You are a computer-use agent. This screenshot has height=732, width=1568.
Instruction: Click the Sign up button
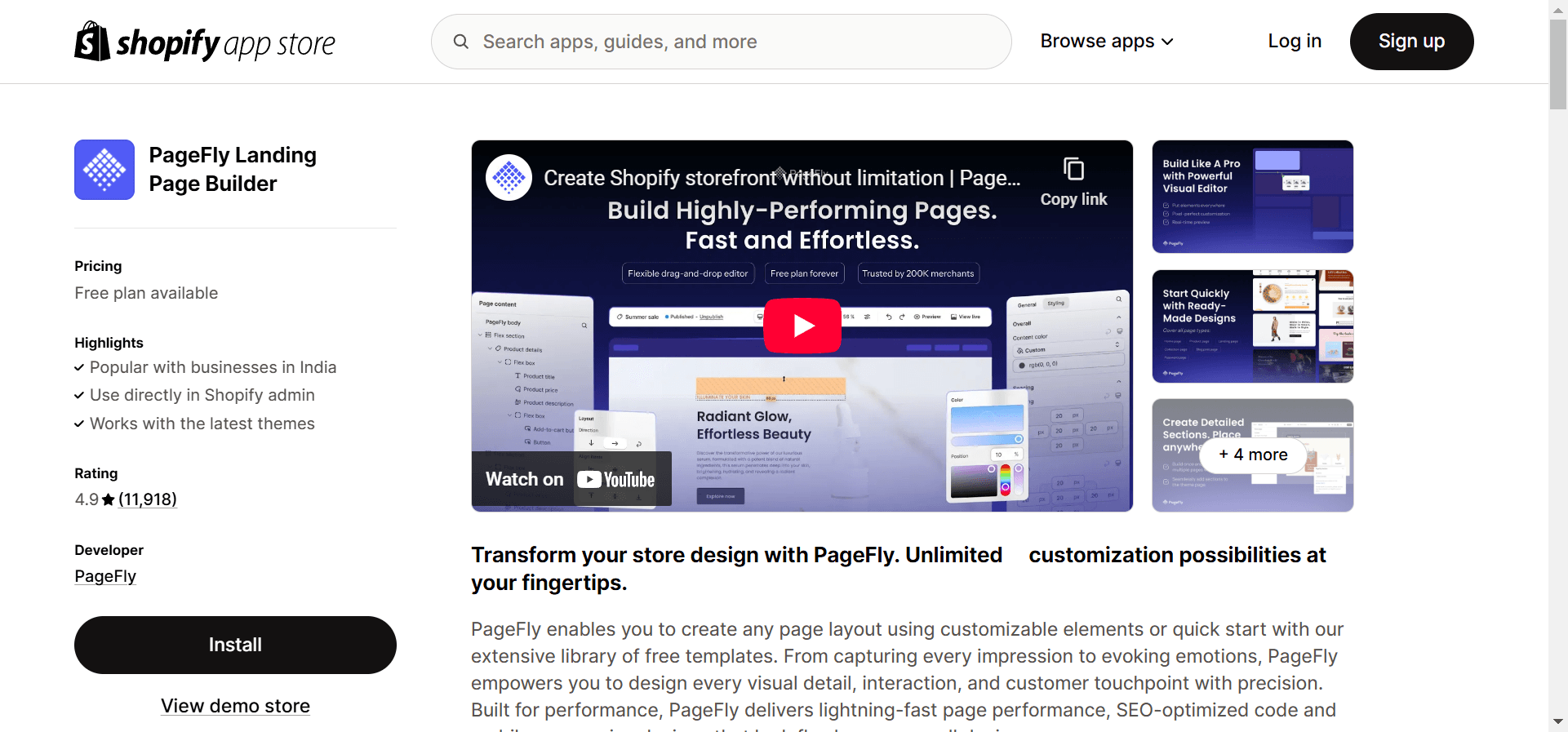1411,42
